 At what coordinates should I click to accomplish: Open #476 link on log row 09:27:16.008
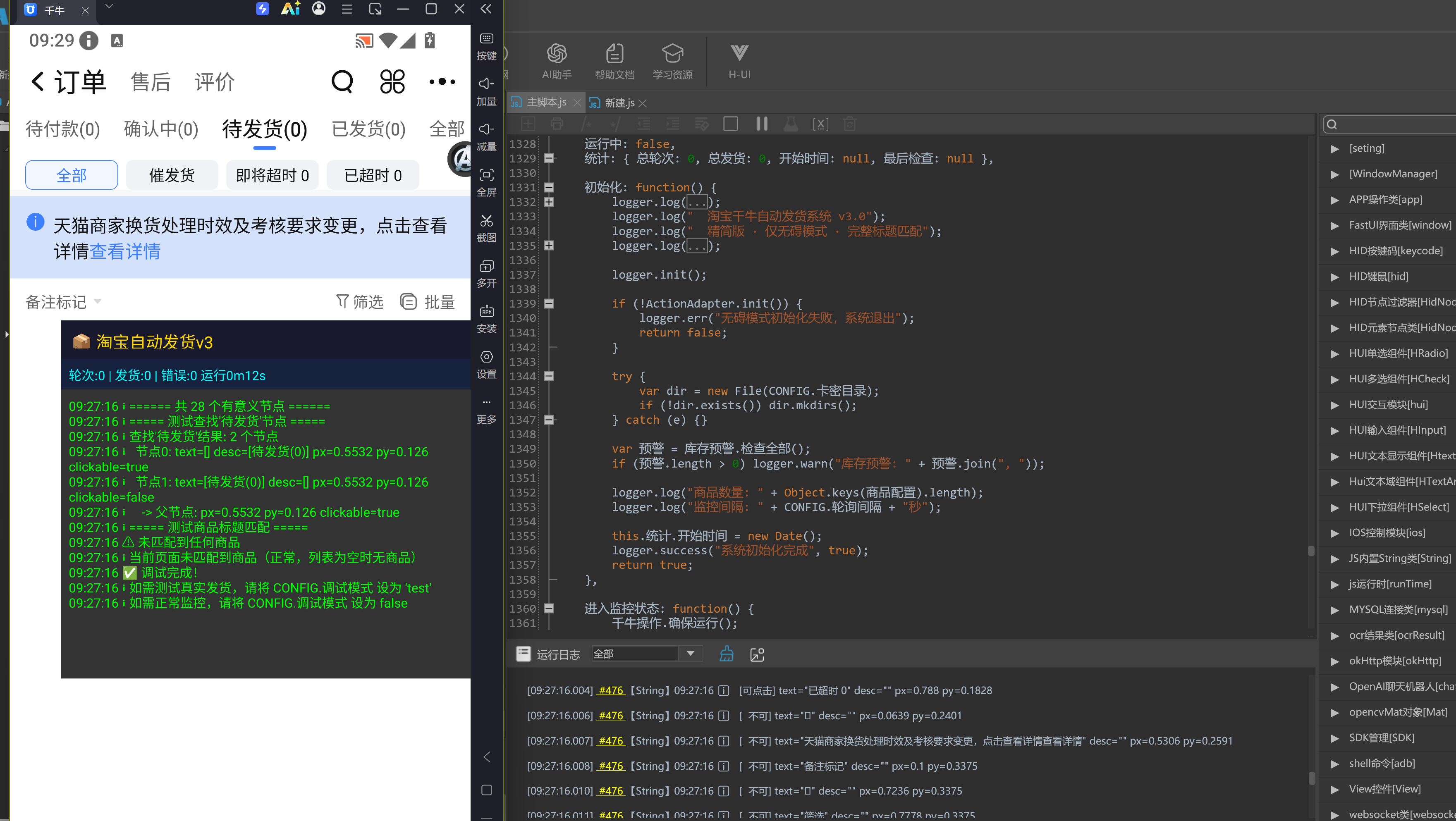(611, 766)
